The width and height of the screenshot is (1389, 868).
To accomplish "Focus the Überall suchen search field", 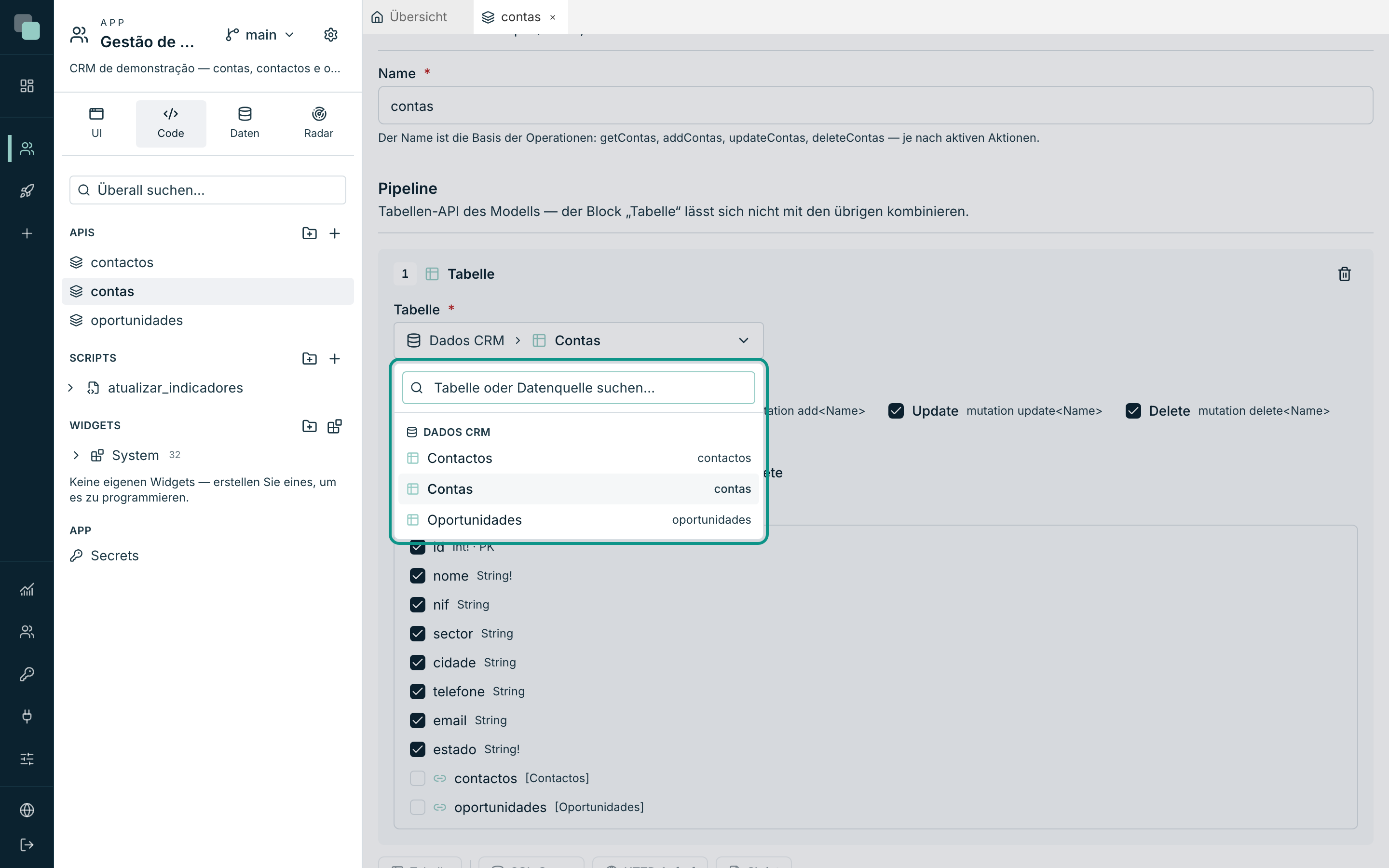I will pyautogui.click(x=207, y=190).
